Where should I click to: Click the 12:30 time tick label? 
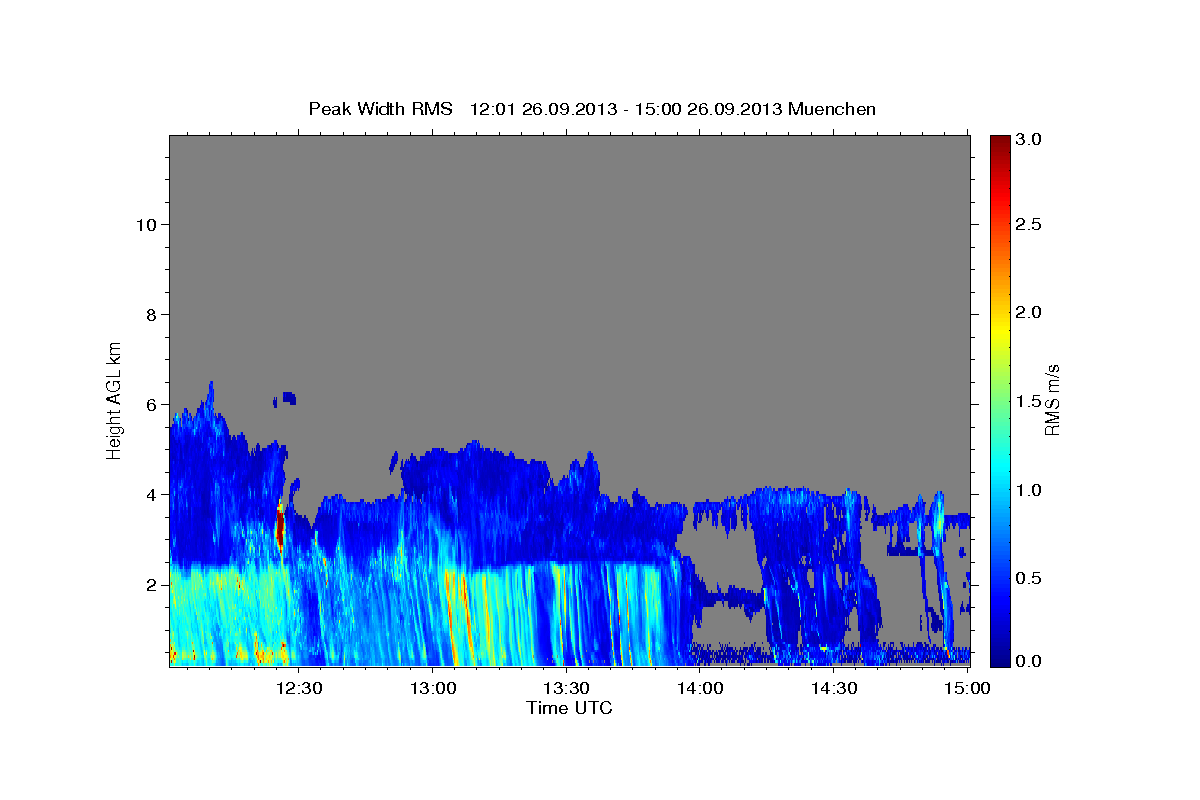(x=299, y=688)
